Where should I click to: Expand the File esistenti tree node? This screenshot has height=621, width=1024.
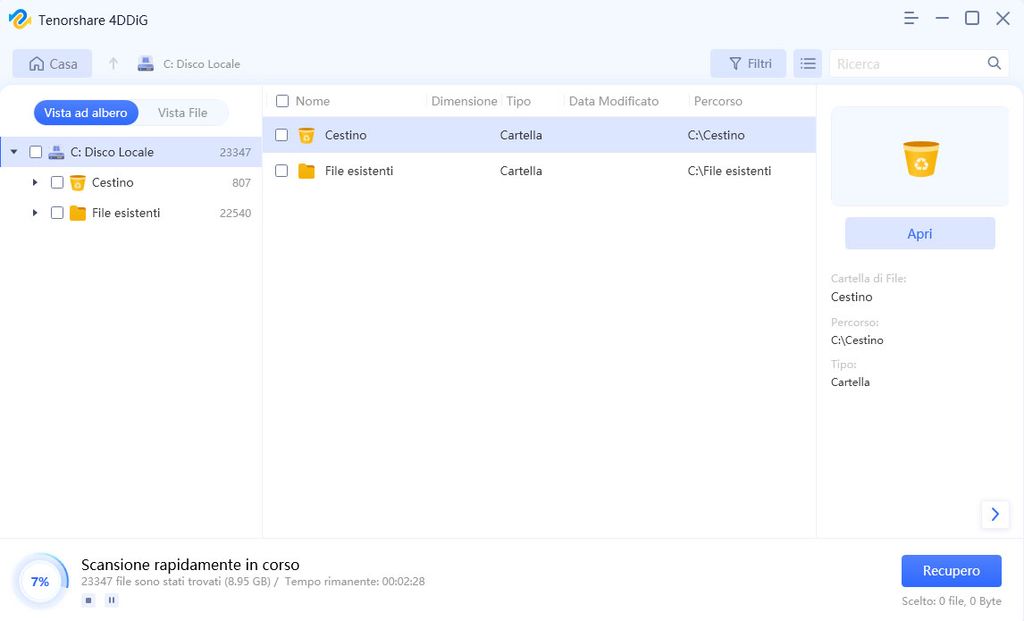(35, 213)
